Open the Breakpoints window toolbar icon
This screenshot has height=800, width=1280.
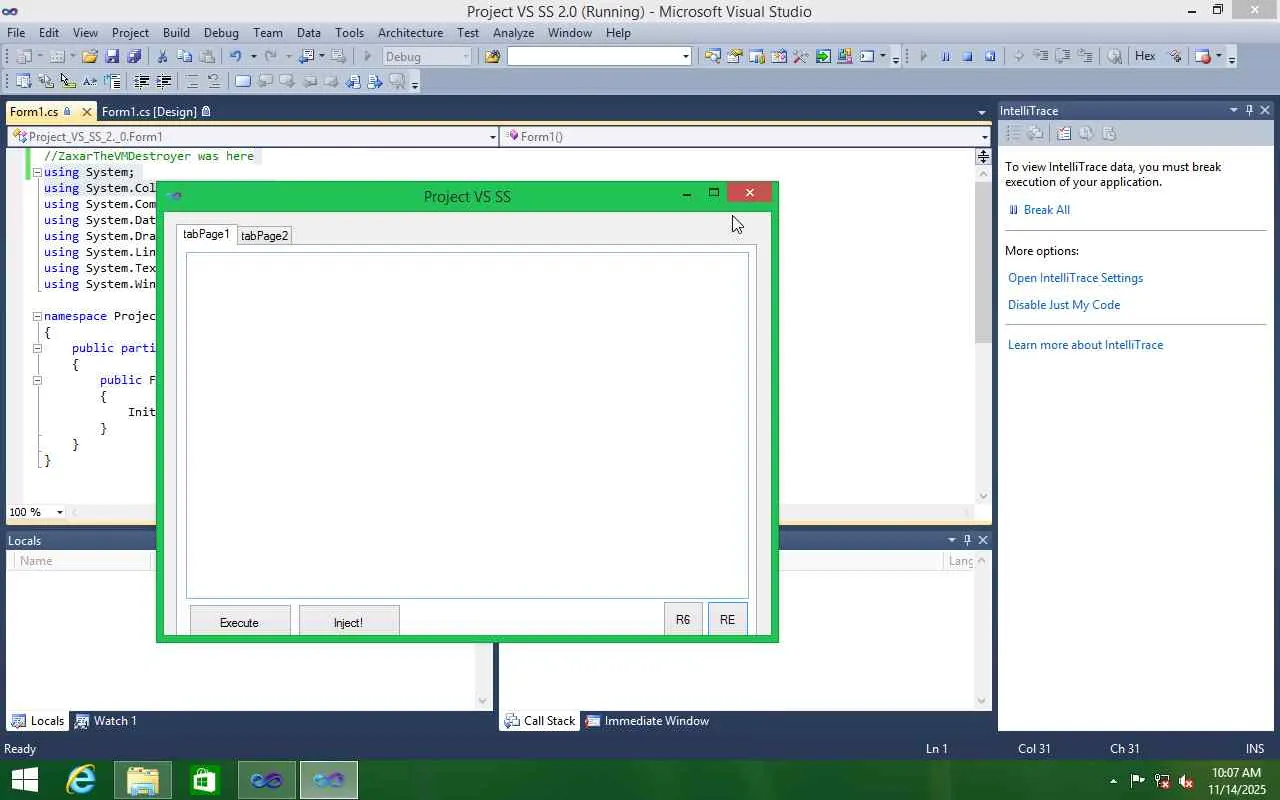1203,57
